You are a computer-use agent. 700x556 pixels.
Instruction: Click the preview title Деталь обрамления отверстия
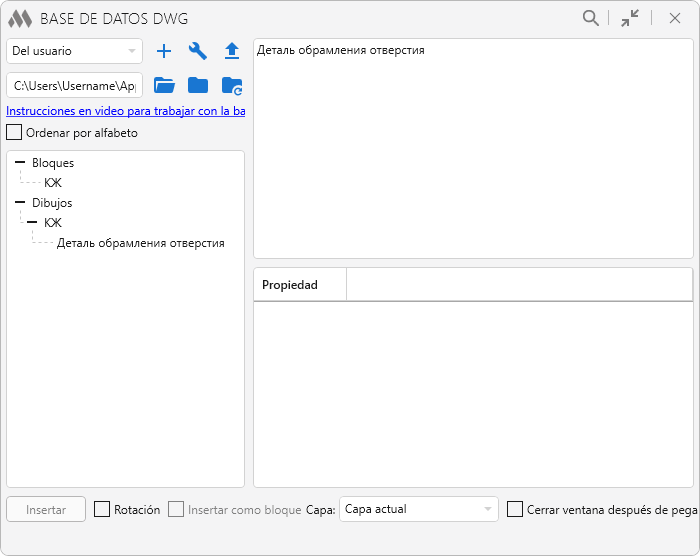[x=341, y=50]
